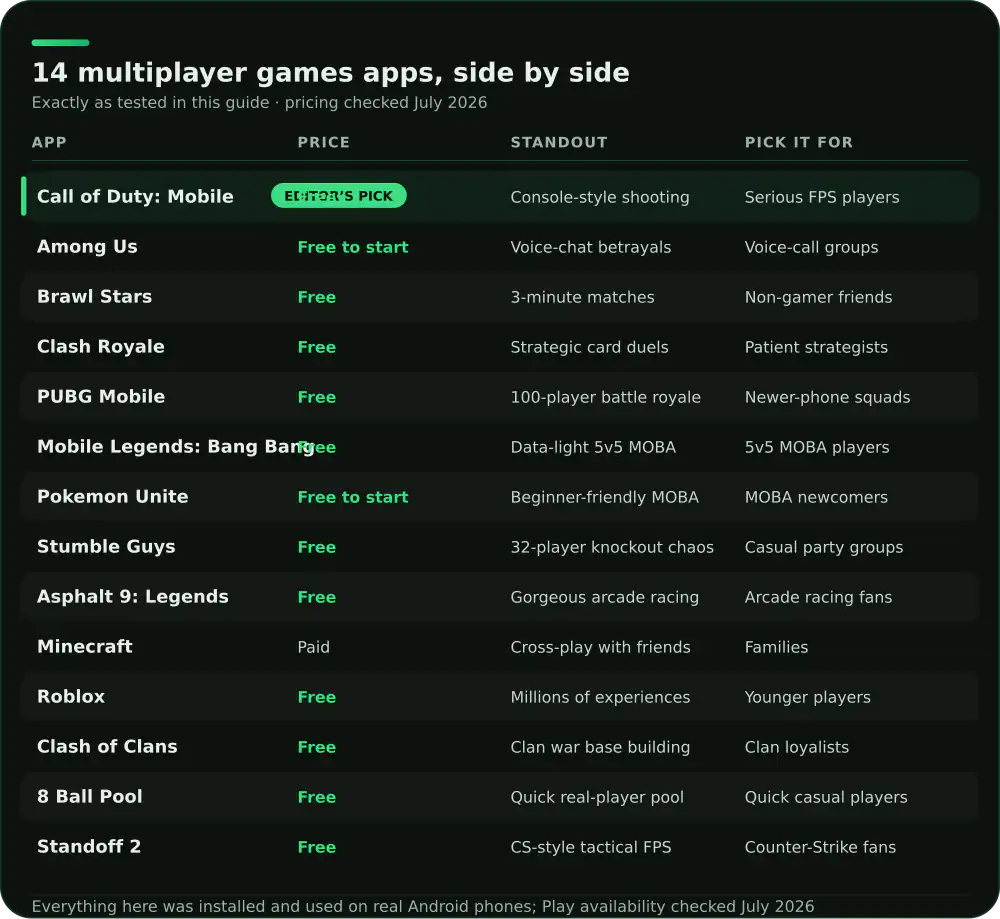Screen dimensions: 1000x919
Task: Click 'Voice-call groups' cell
Action: 811,247
